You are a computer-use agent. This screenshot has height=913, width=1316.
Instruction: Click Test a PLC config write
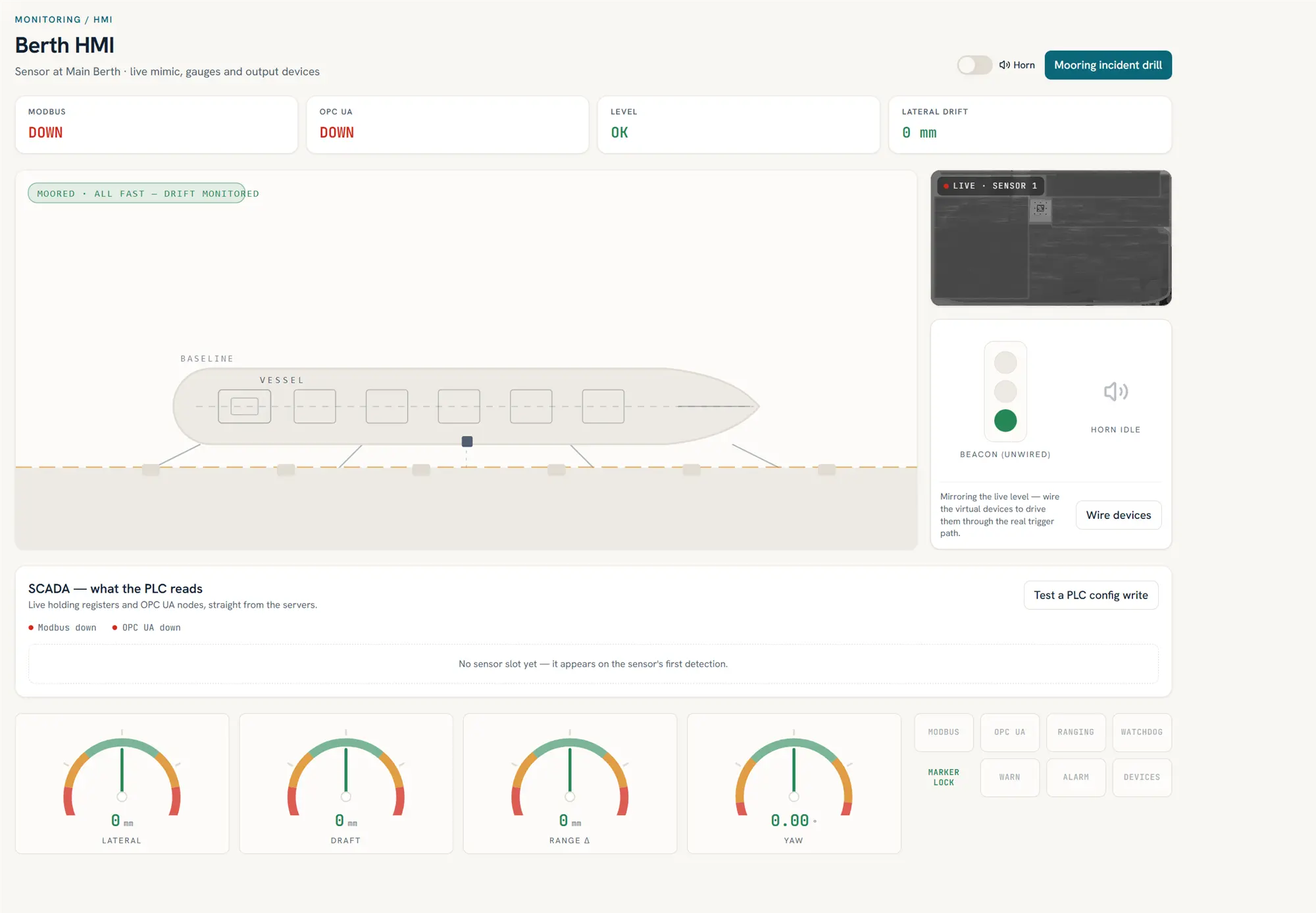(x=1091, y=595)
